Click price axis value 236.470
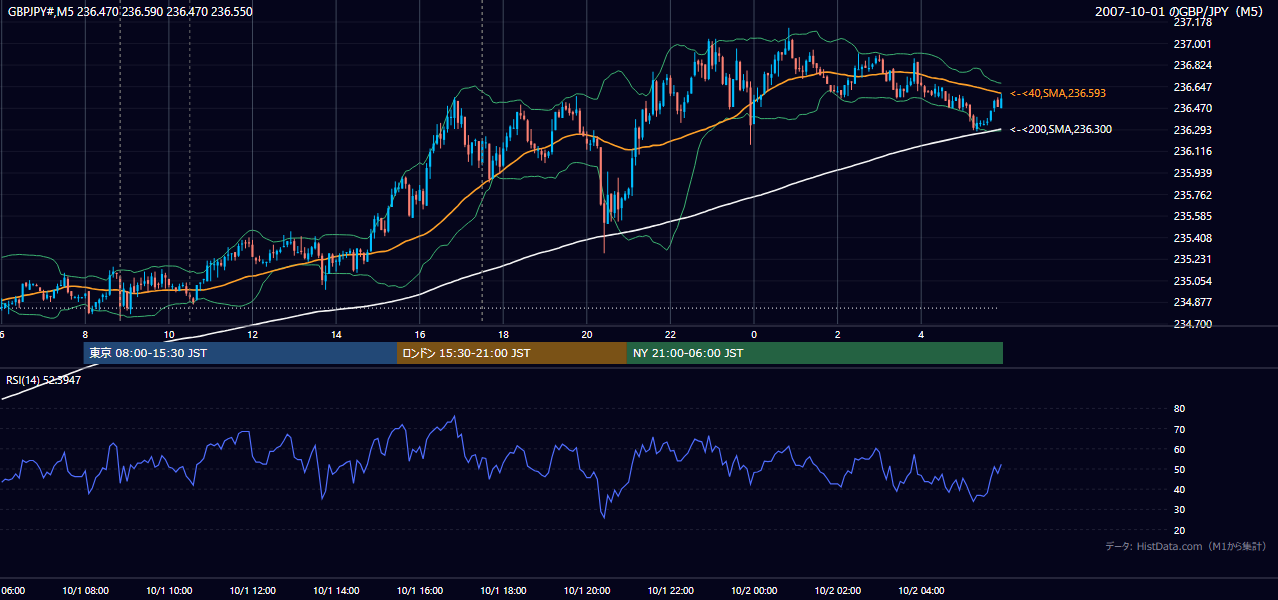This screenshot has width=1278, height=600. click(1192, 108)
